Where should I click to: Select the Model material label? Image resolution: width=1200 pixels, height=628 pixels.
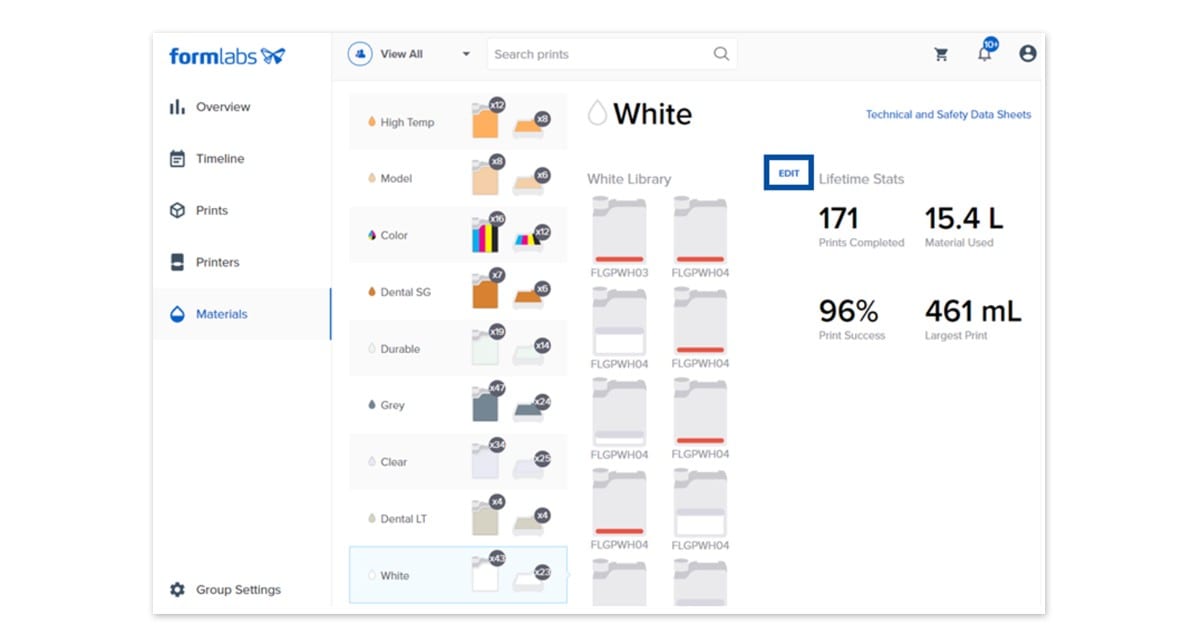coord(396,179)
